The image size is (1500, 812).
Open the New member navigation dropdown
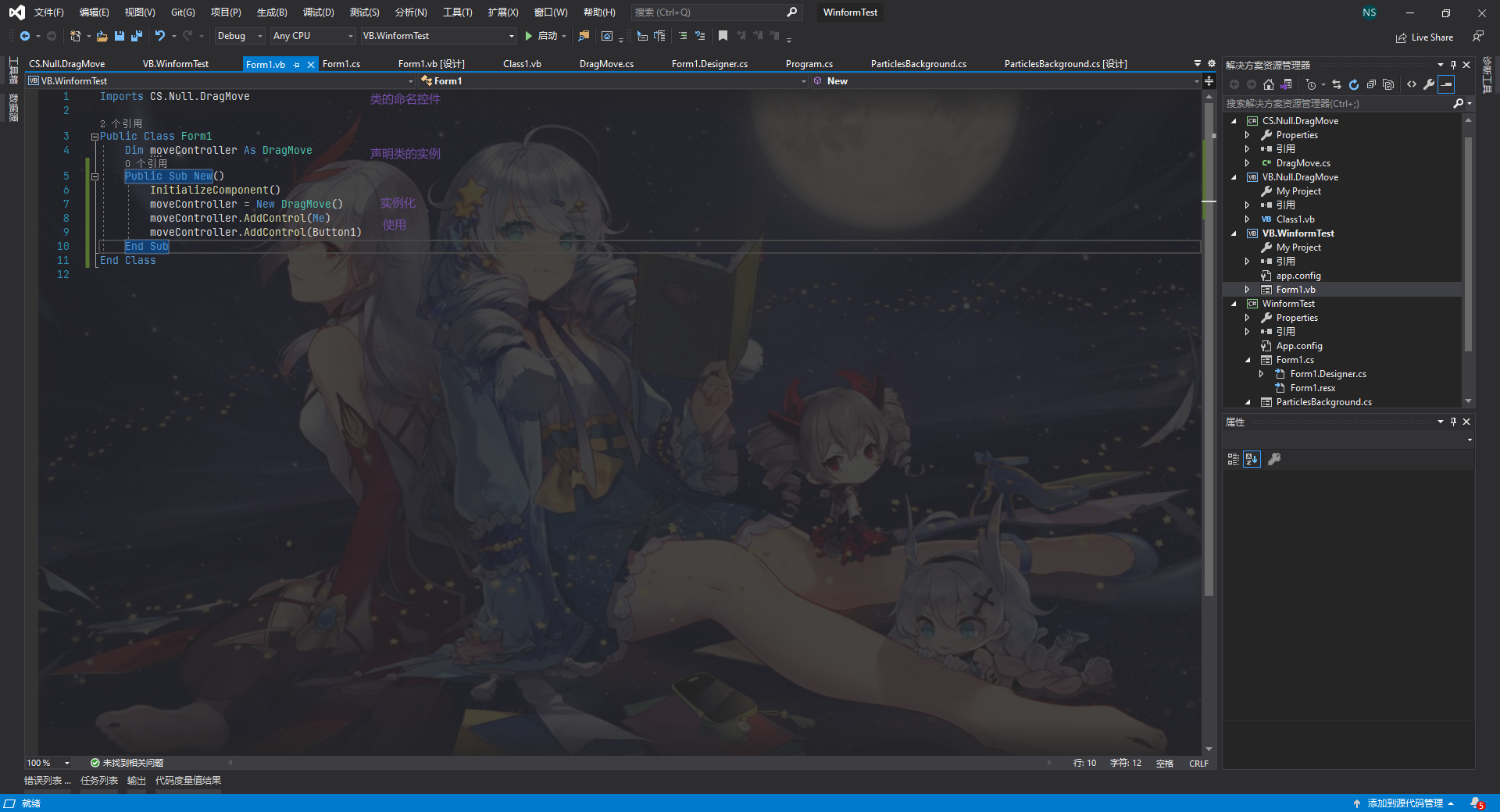(1005, 81)
